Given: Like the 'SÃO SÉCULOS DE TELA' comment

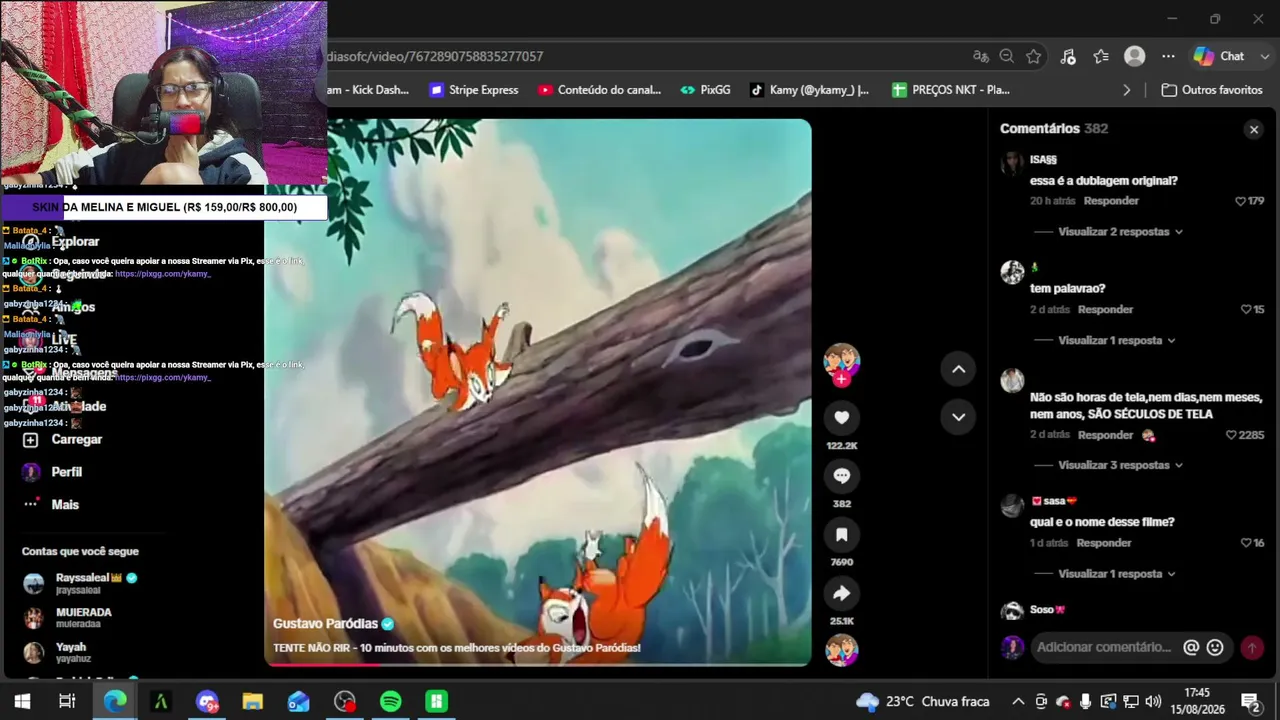Looking at the screenshot, I should pyautogui.click(x=1231, y=435).
